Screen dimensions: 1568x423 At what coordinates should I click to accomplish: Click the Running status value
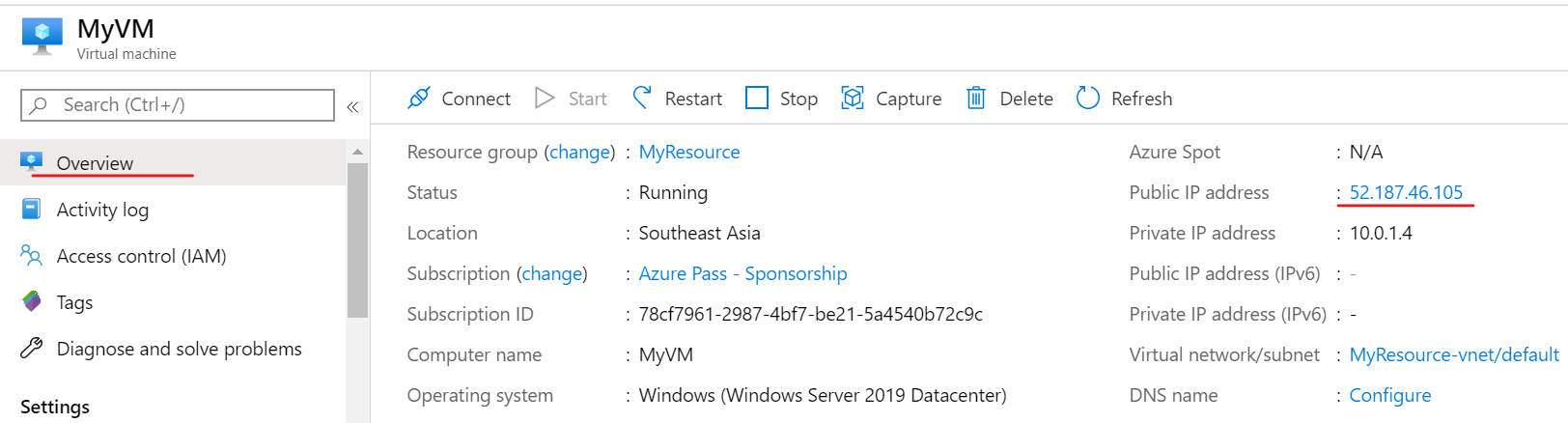point(673,192)
